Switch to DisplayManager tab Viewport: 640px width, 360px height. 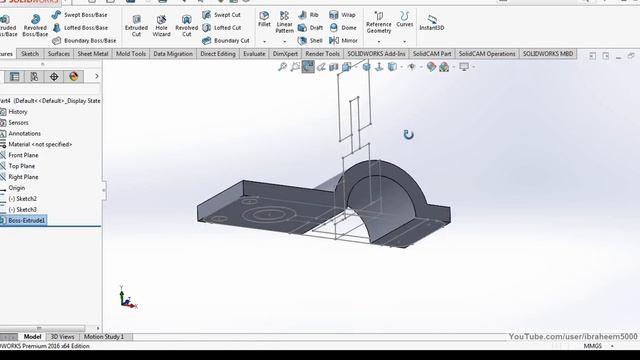click(73, 76)
